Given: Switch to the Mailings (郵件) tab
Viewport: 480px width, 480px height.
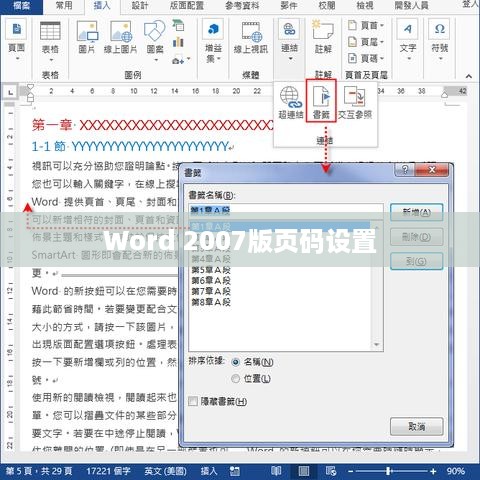Looking at the screenshot, I should 289,6.
